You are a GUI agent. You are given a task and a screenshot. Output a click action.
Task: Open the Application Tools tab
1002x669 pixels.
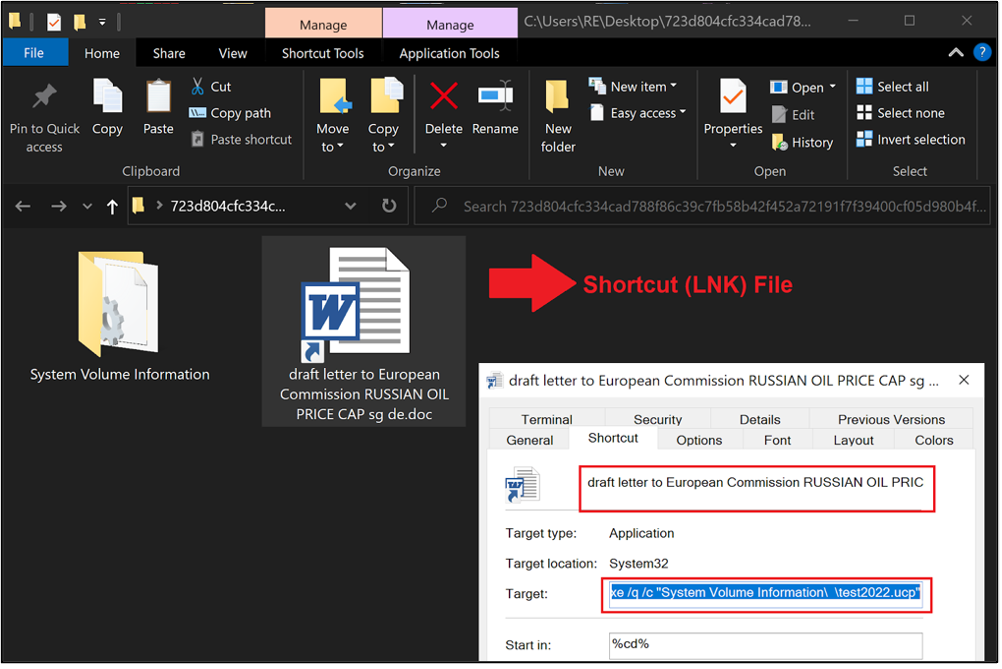(449, 53)
